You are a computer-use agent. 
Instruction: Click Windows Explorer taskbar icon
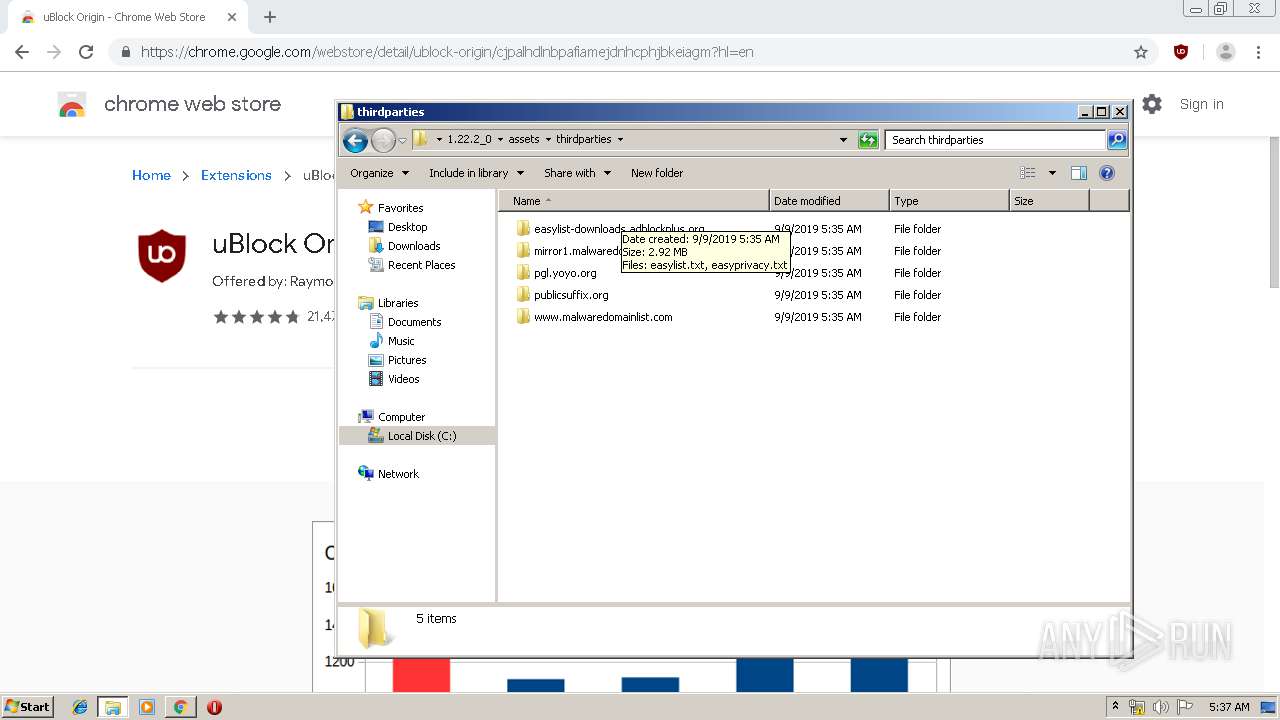click(x=113, y=707)
